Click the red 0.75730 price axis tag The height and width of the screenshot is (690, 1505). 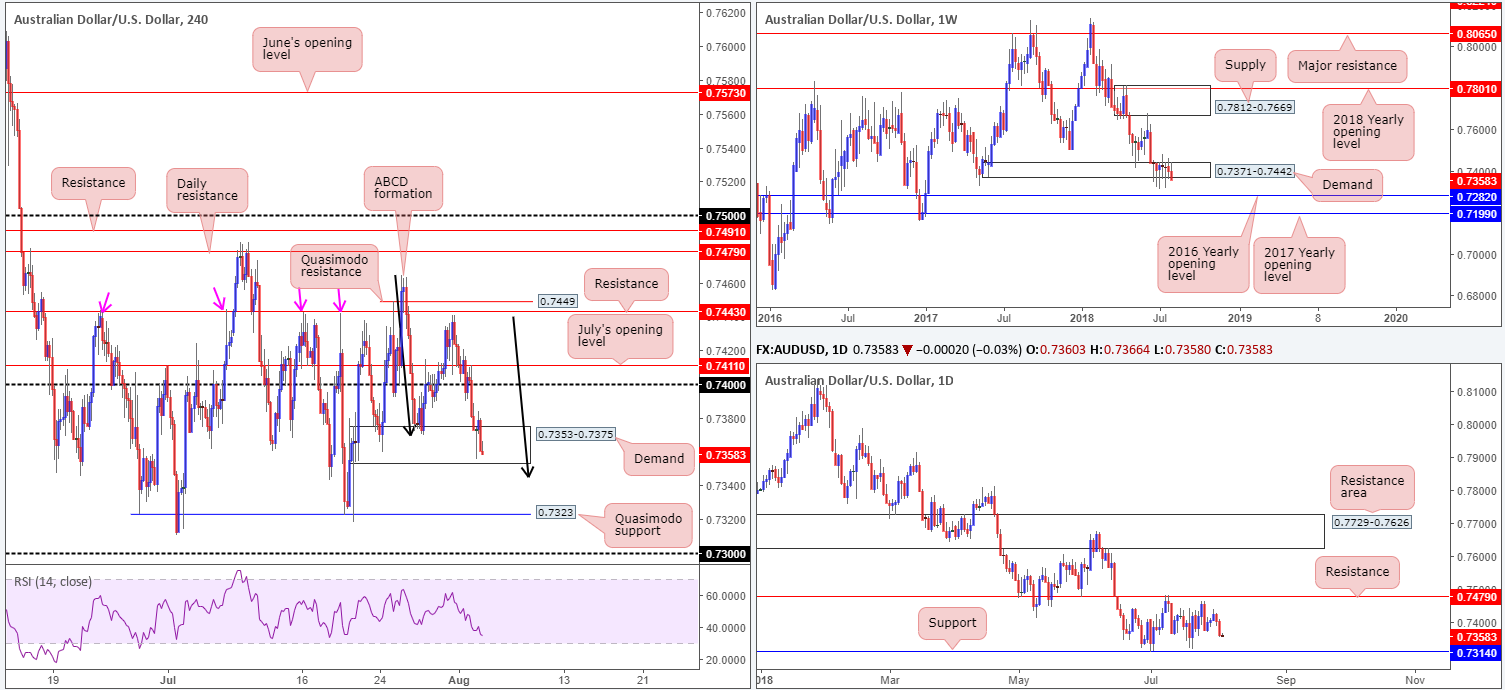722,92
